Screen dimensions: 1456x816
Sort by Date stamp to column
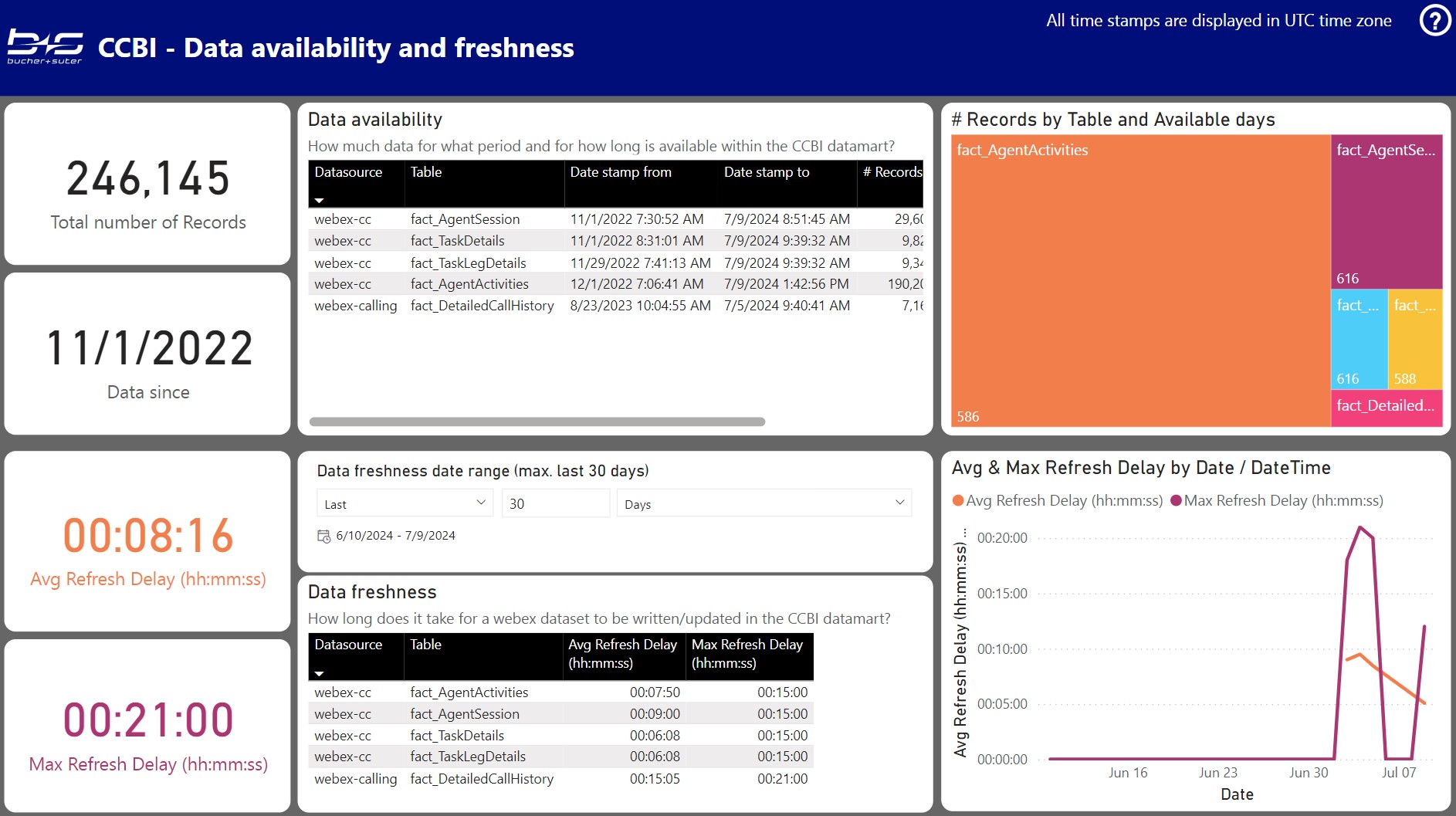(787, 183)
